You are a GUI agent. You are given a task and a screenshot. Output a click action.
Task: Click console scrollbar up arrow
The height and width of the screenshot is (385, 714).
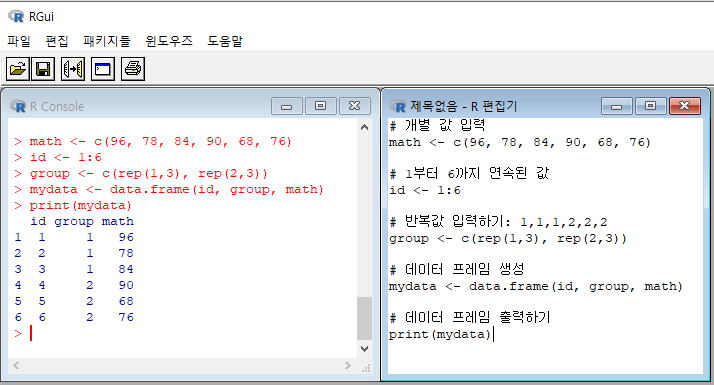[364, 127]
